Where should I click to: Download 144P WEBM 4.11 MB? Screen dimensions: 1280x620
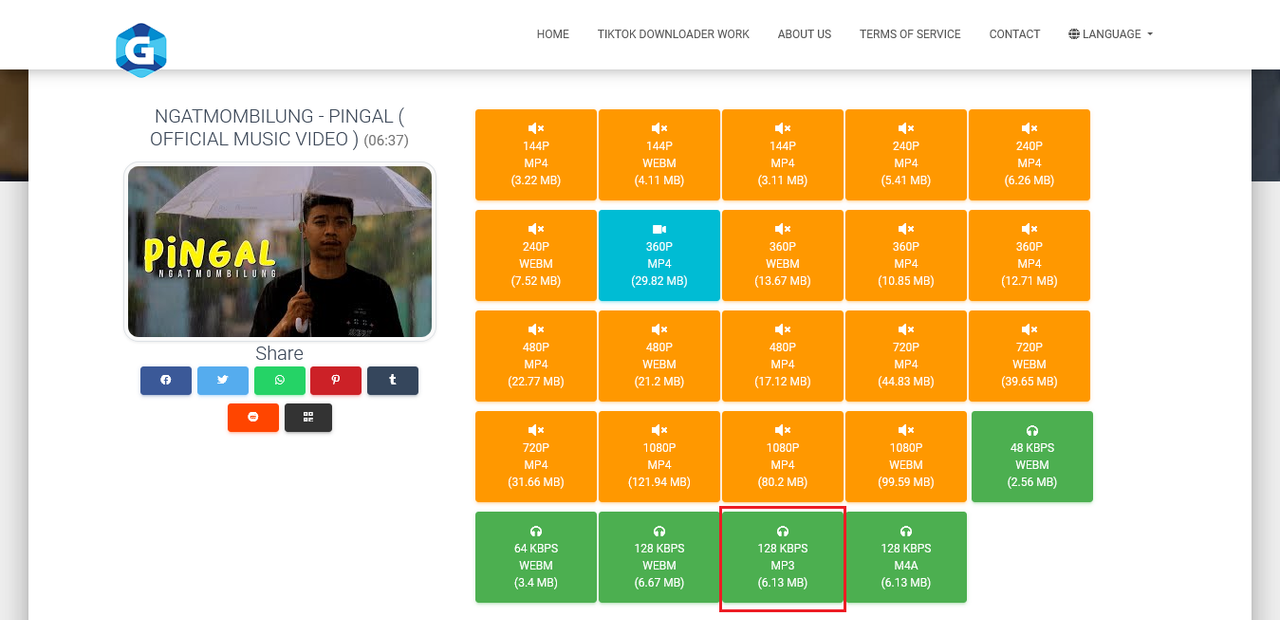(659, 155)
